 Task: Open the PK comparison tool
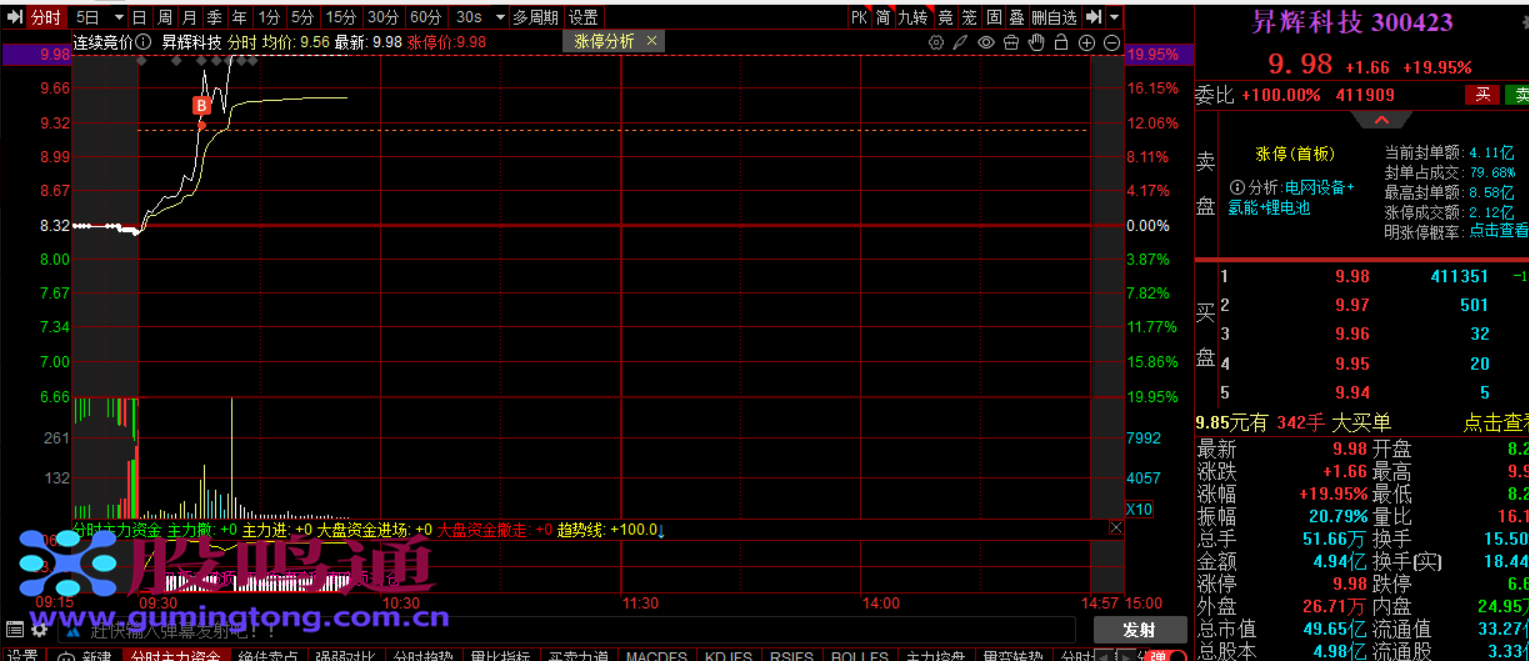coord(859,17)
